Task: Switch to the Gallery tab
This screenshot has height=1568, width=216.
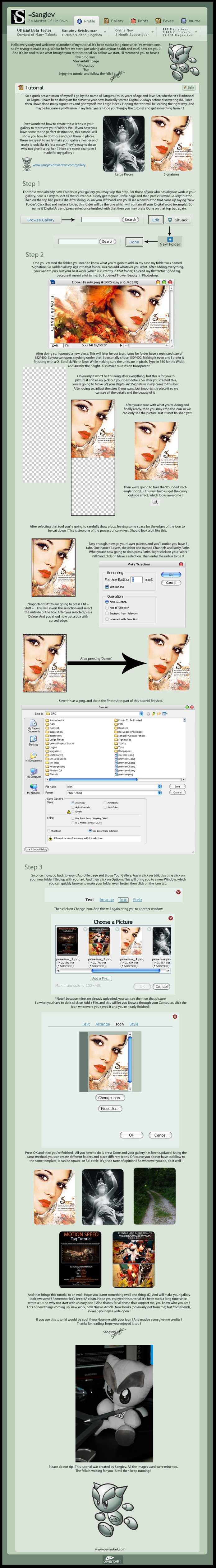Action: coord(113,21)
